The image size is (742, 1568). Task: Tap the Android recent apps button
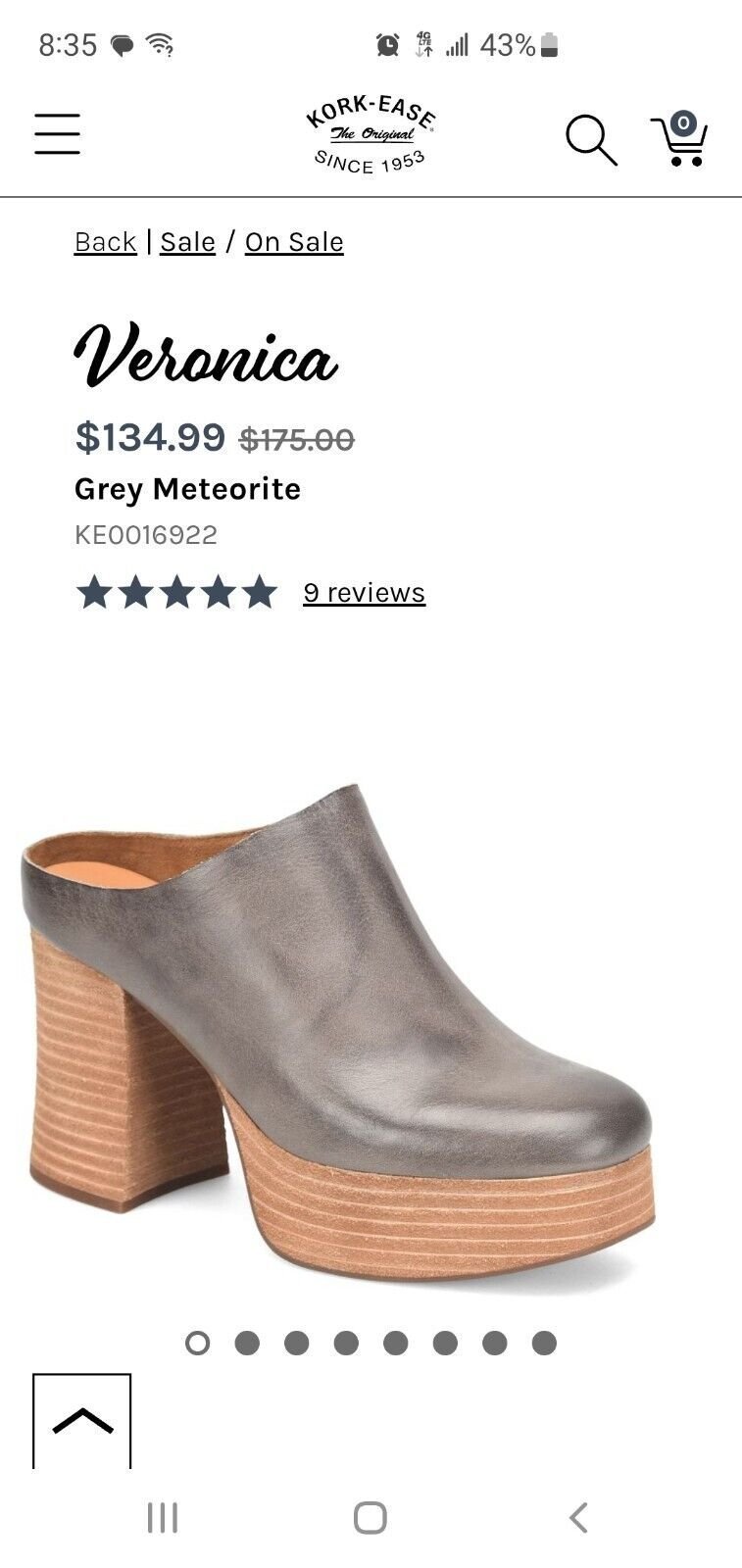point(163,1518)
